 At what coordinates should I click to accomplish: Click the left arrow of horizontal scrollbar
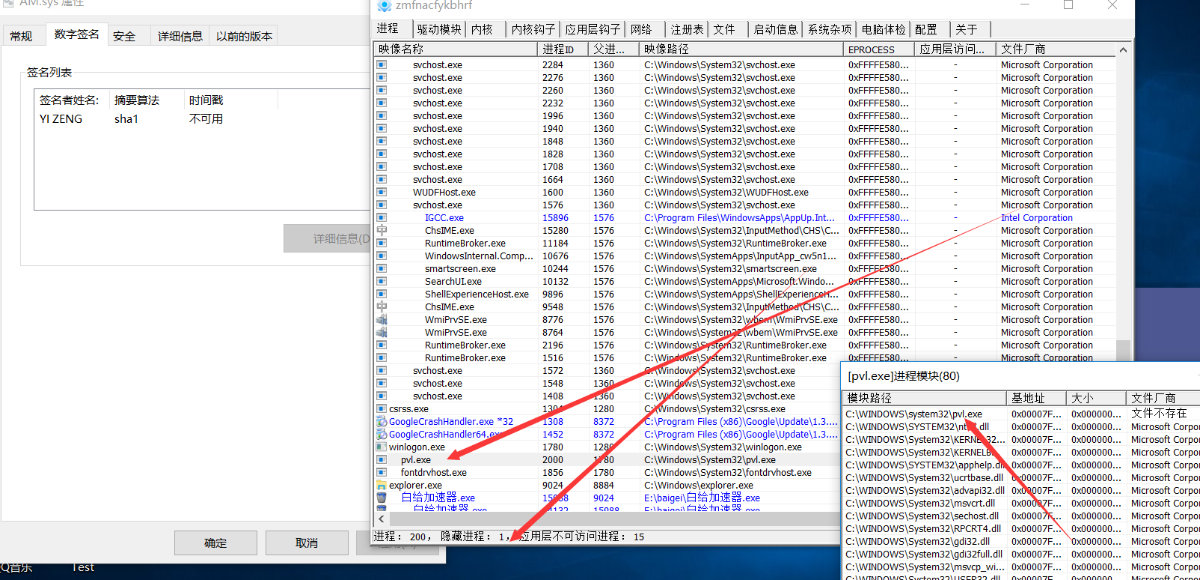coord(381,519)
